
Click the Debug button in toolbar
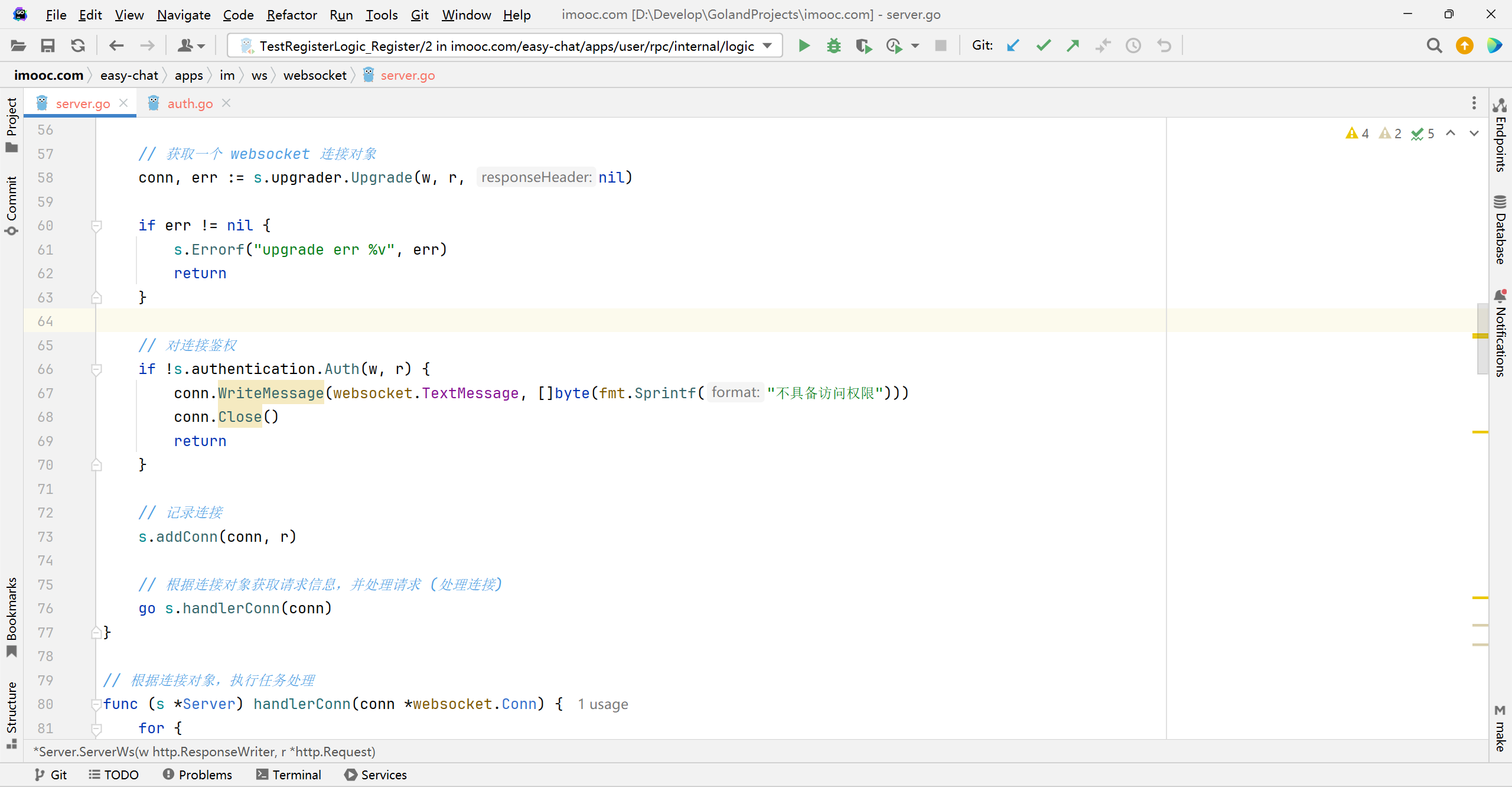pyautogui.click(x=834, y=45)
